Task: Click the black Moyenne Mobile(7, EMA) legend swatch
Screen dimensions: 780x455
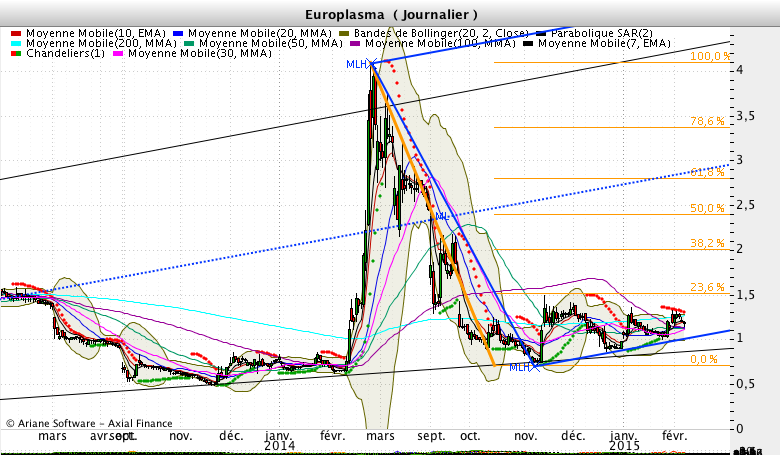Action: point(528,44)
